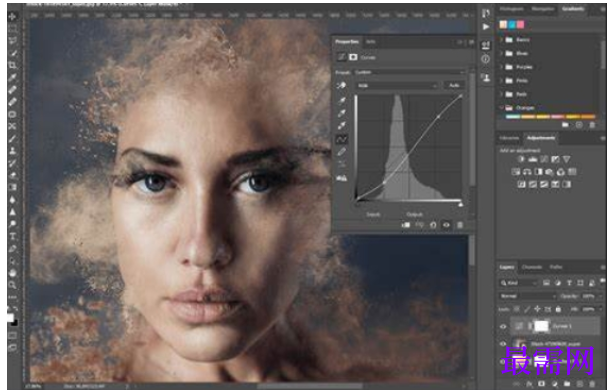
Task: Expand the Basics gradient folder
Action: coord(502,39)
